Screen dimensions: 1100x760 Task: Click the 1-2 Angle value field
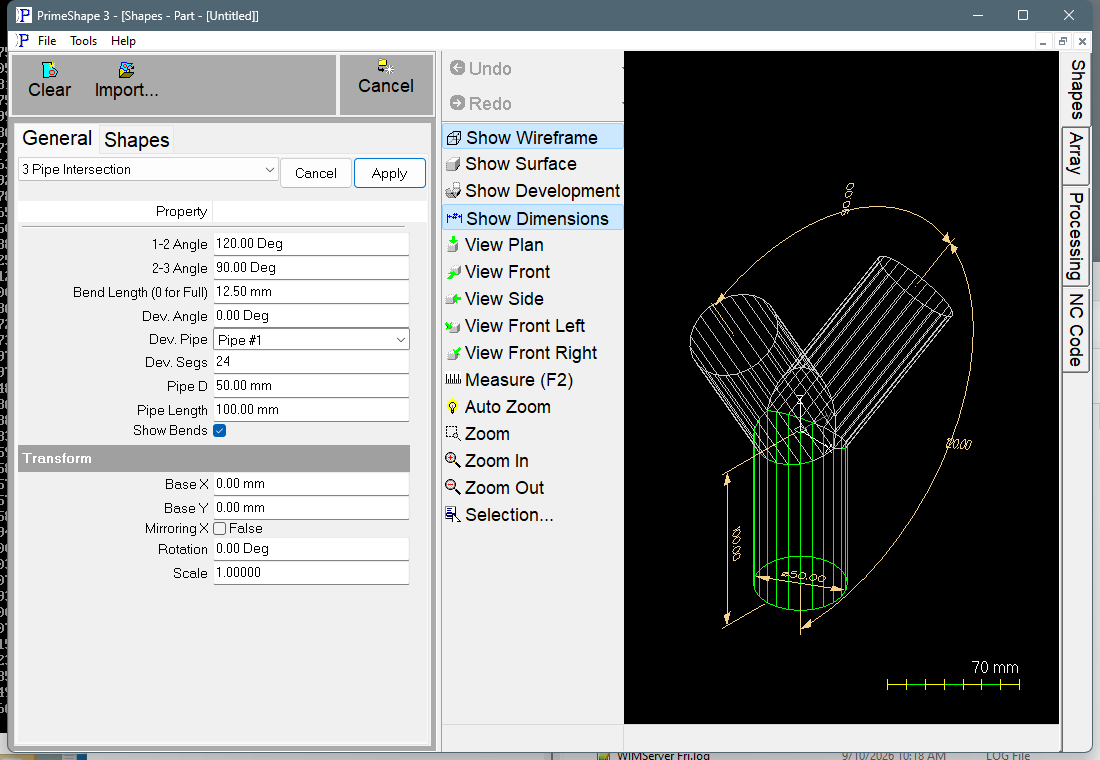pyautogui.click(x=311, y=244)
